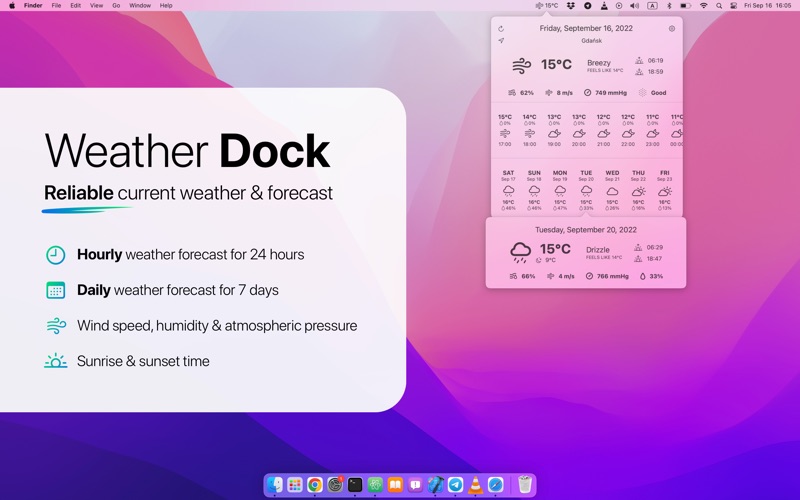Open the Now Playing menu bar icon
This screenshot has width=800, height=500.
tap(619, 6)
